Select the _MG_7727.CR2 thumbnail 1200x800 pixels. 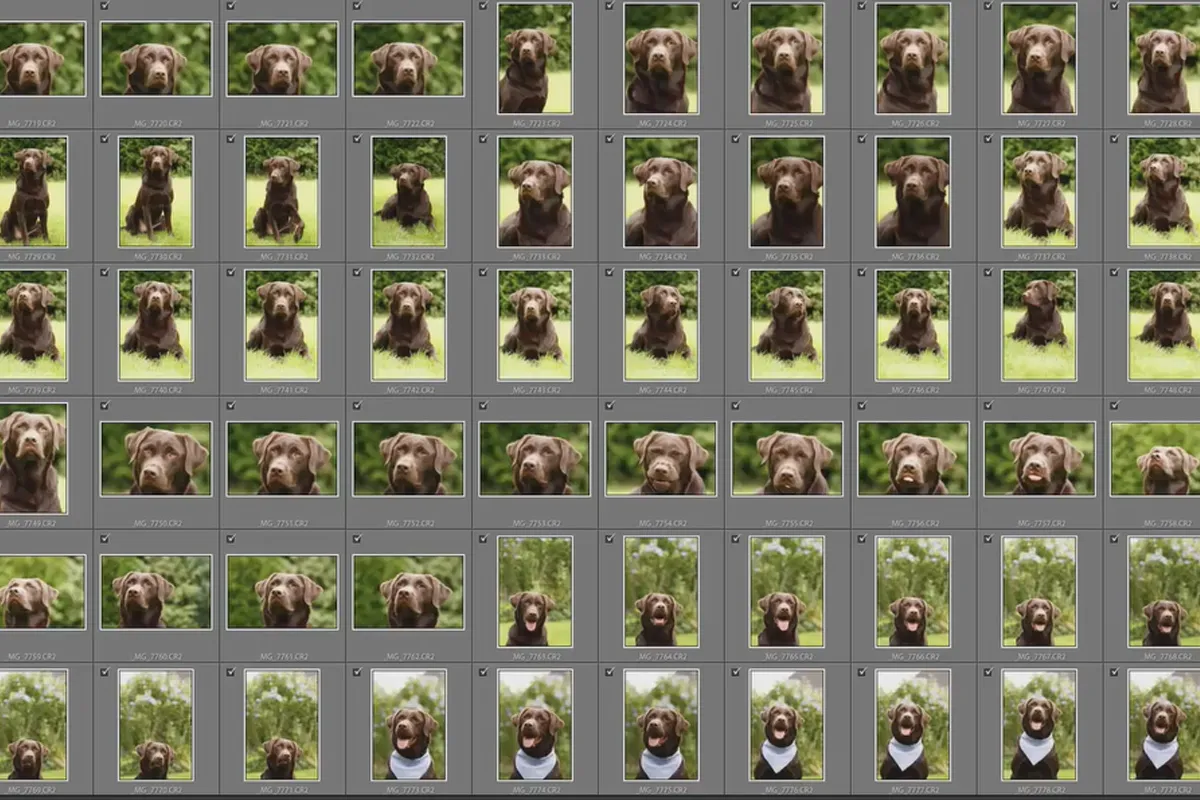1039,58
